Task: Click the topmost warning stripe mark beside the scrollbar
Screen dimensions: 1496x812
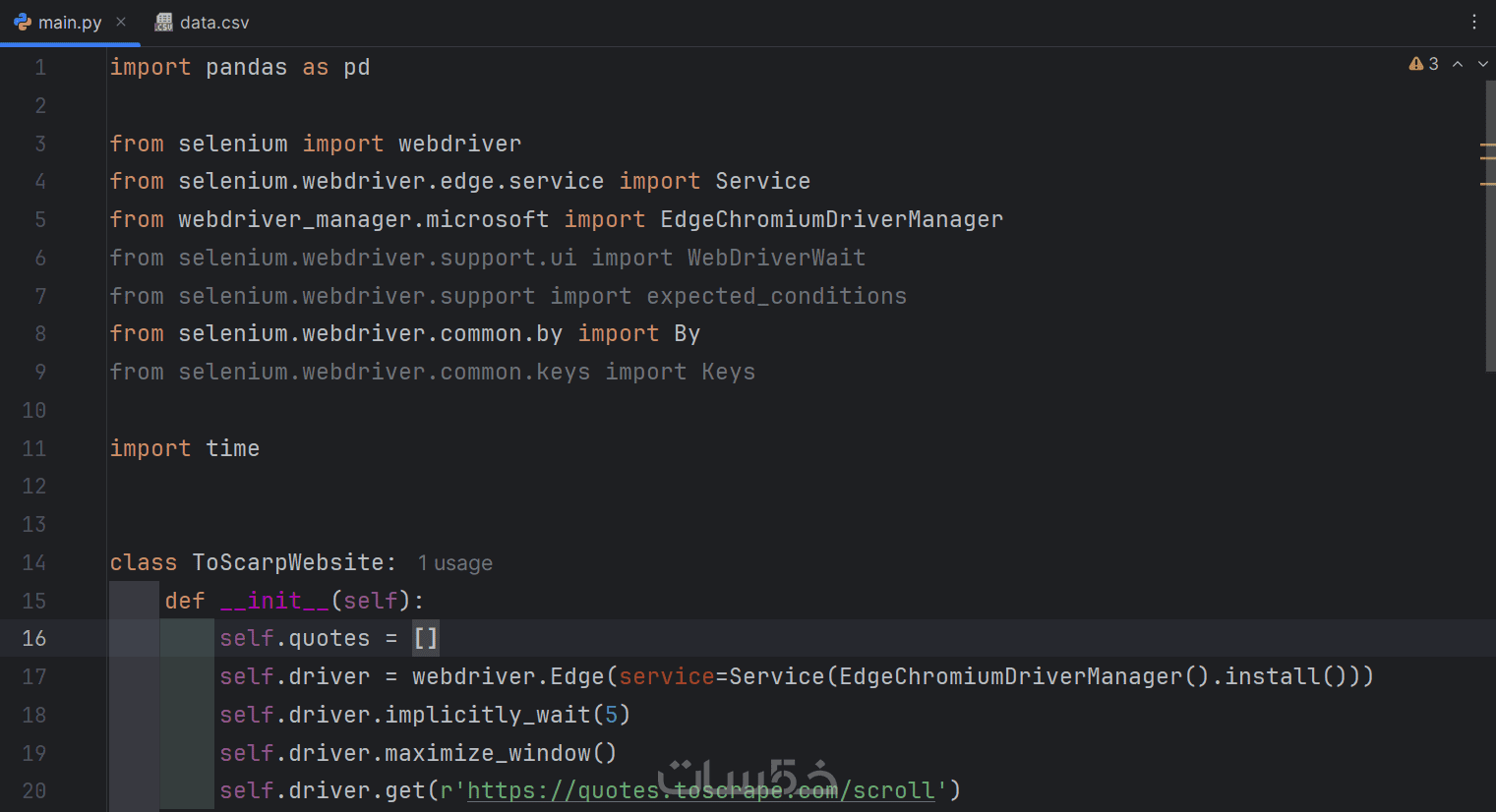Action: click(1487, 145)
